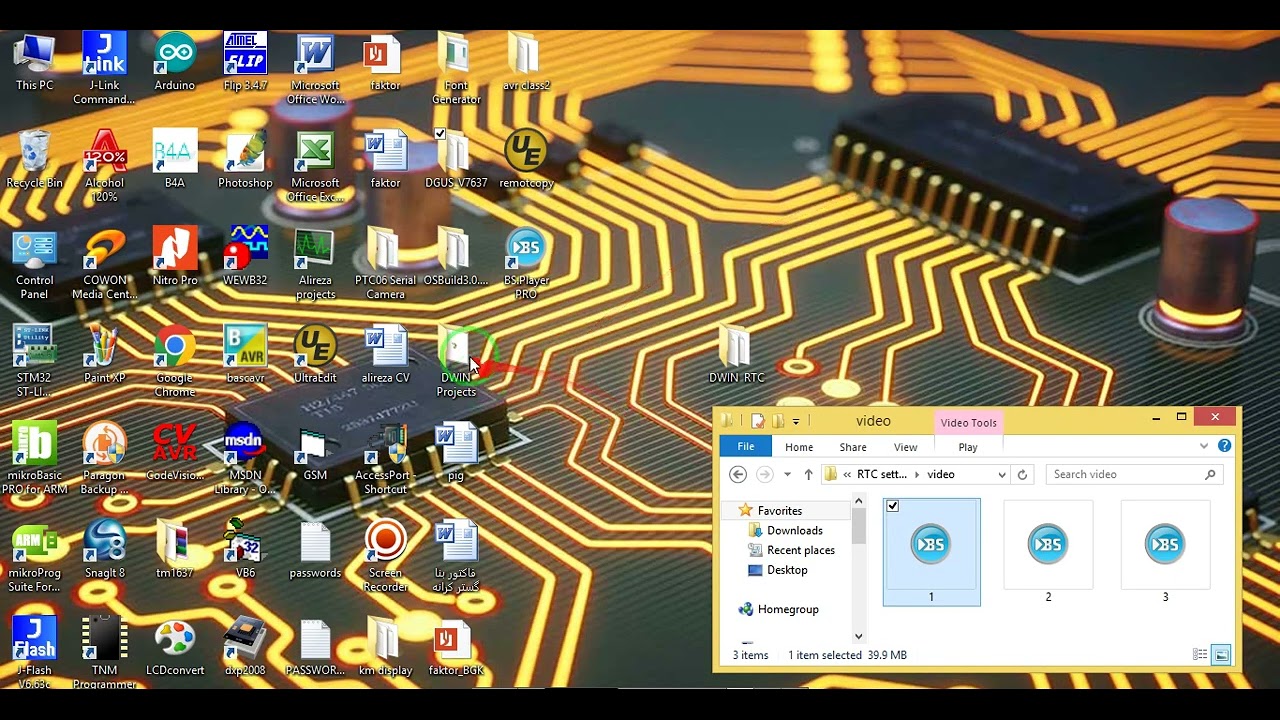Select the MSDN Library shortcut
The width and height of the screenshot is (1280, 720).
245,459
